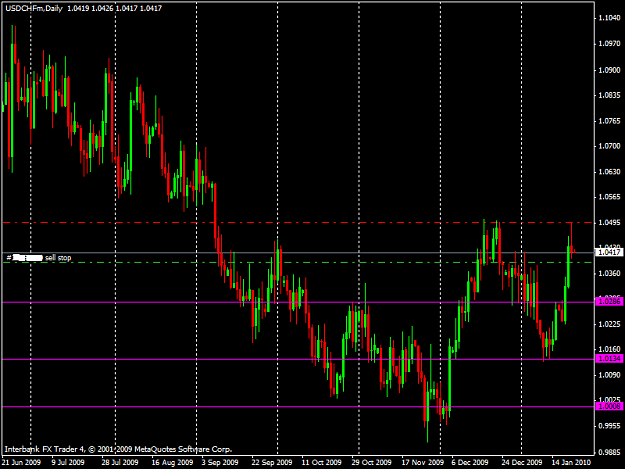This screenshot has width=625, height=469.
Task: Click the 0.9885 price axis label
Action: click(x=609, y=453)
